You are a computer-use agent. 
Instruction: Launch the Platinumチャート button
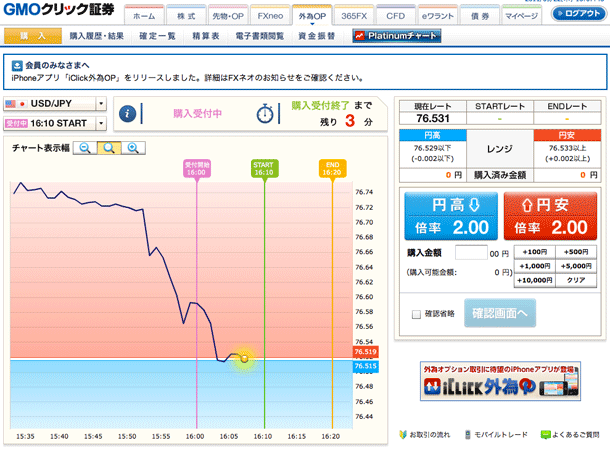coord(396,36)
